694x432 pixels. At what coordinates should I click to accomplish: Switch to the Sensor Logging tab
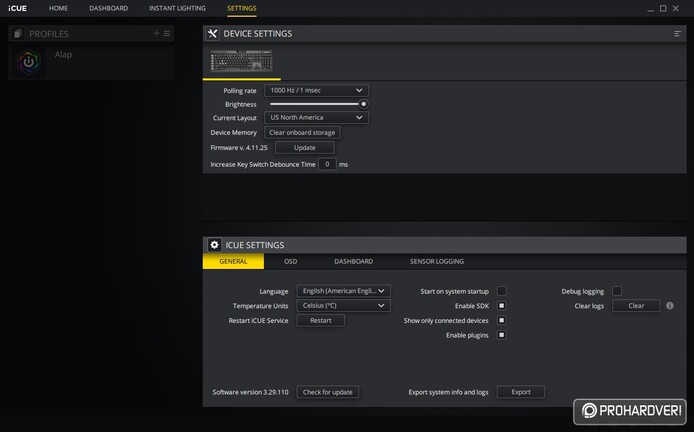436,261
